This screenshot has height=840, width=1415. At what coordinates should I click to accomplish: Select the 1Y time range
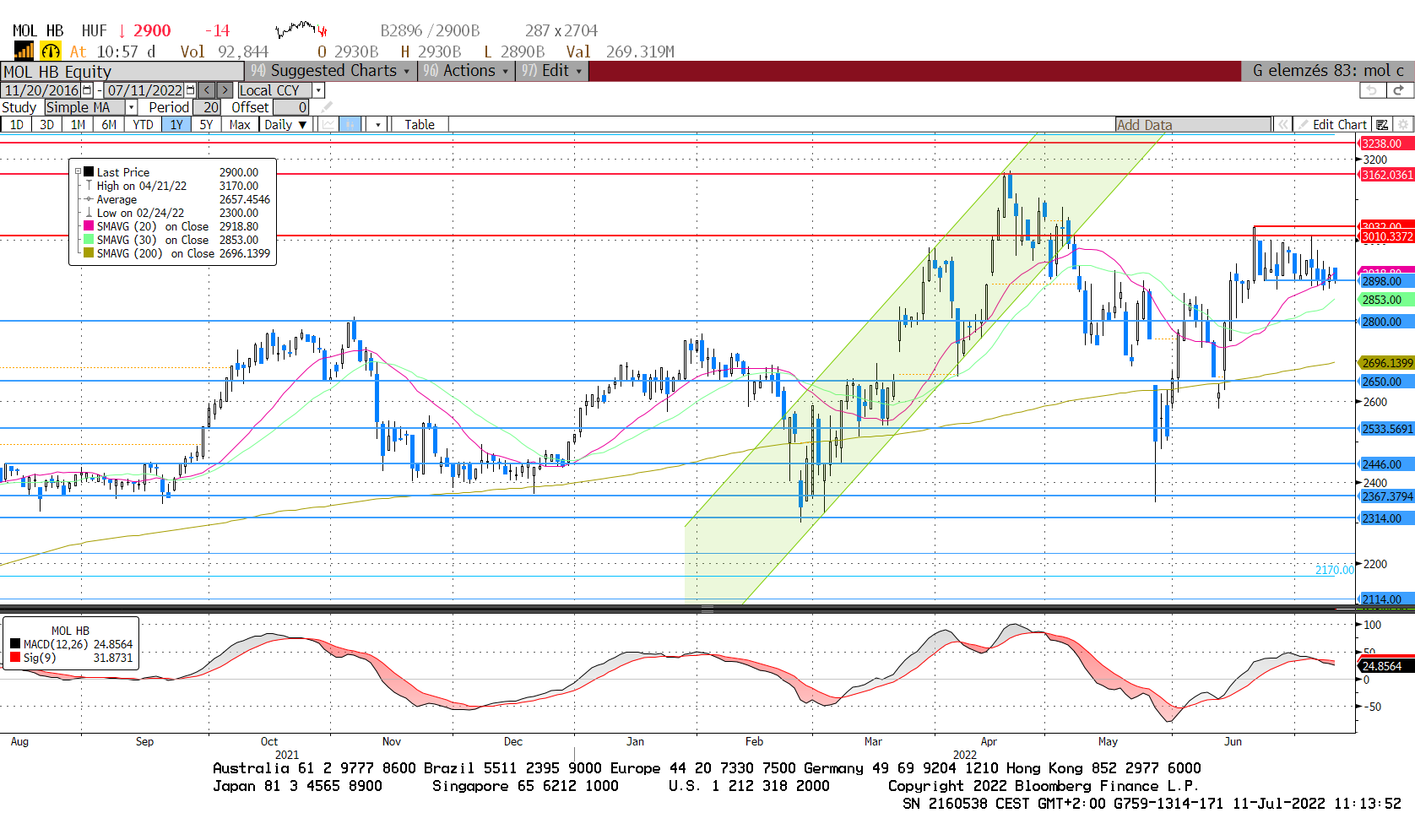coord(176,125)
